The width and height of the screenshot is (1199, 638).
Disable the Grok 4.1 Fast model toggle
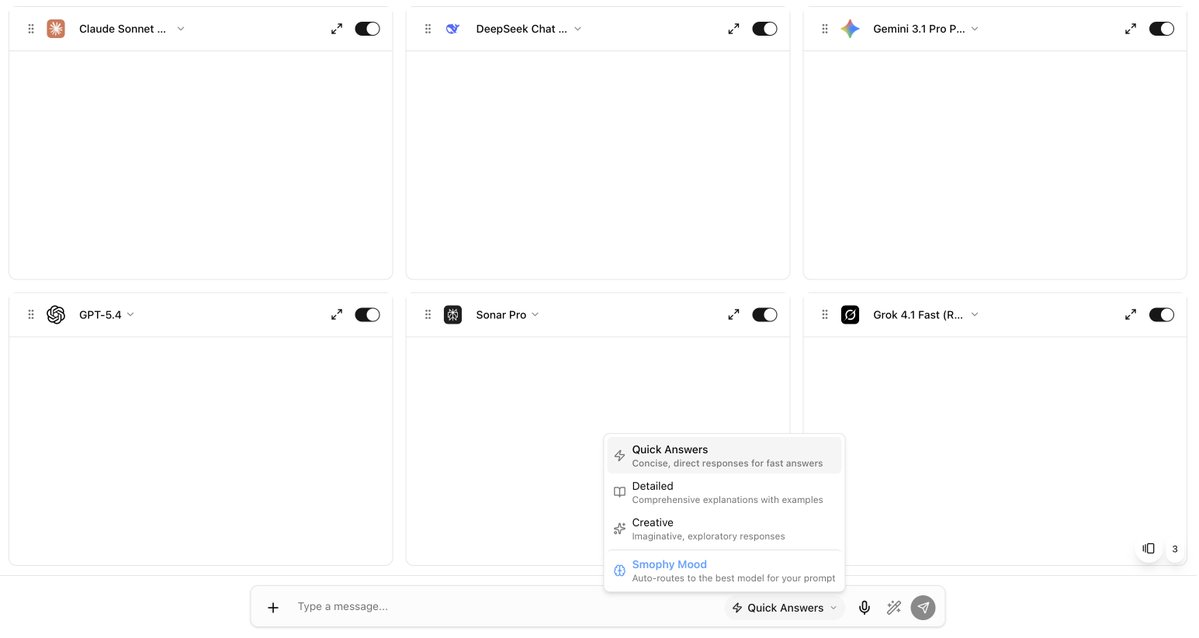click(1162, 314)
